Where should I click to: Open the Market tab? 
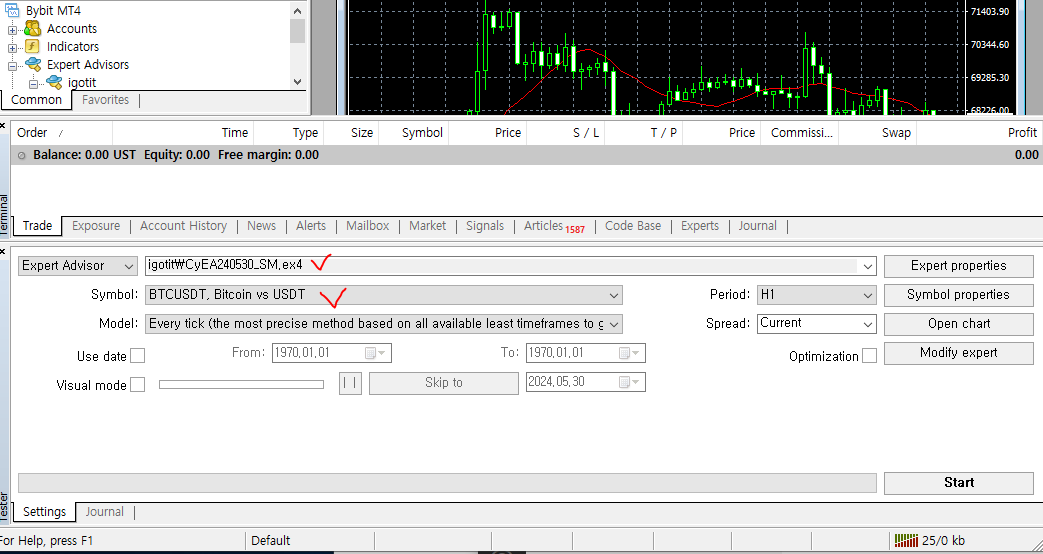427,225
